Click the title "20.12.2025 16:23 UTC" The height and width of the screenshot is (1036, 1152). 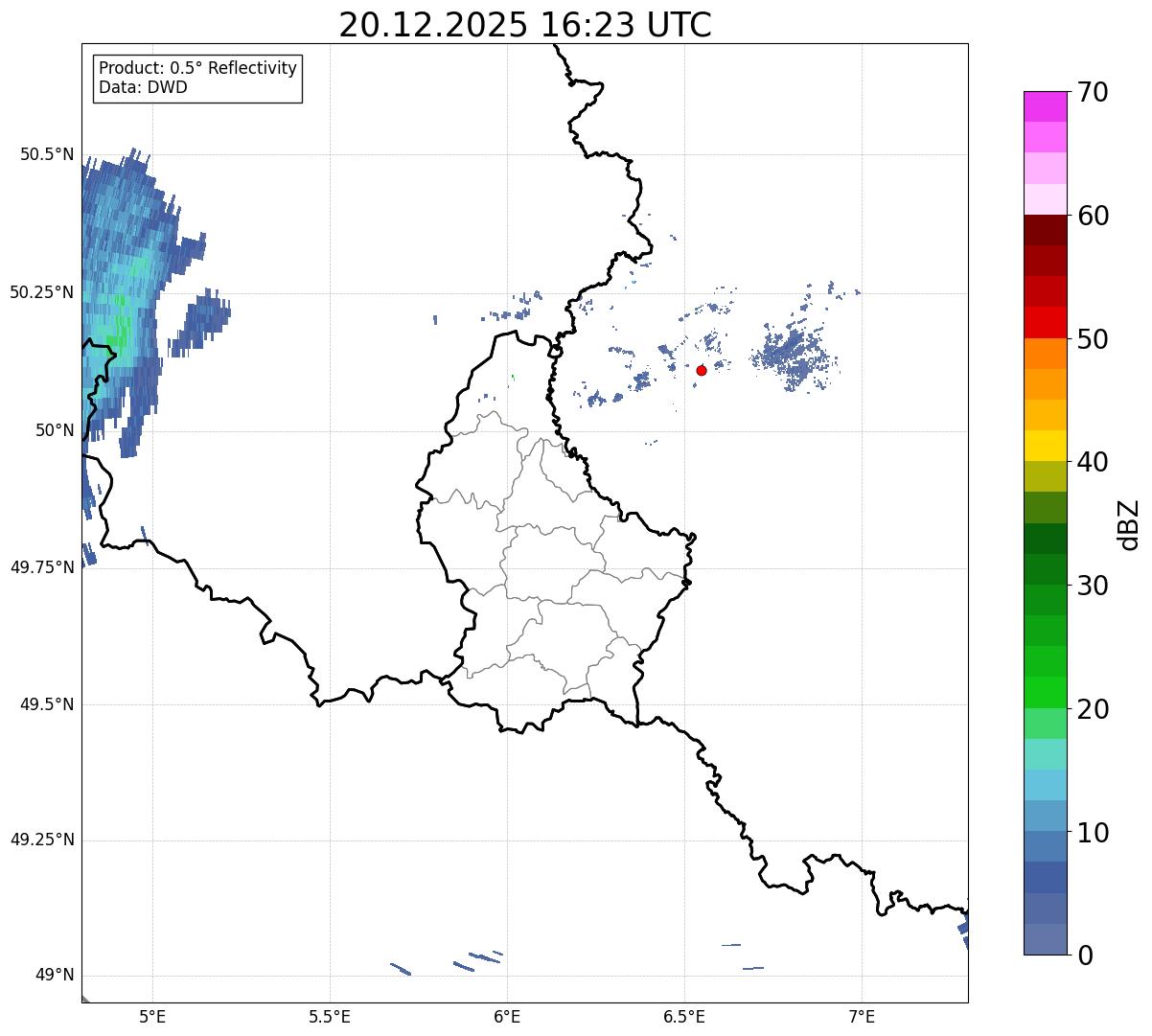[x=525, y=24]
